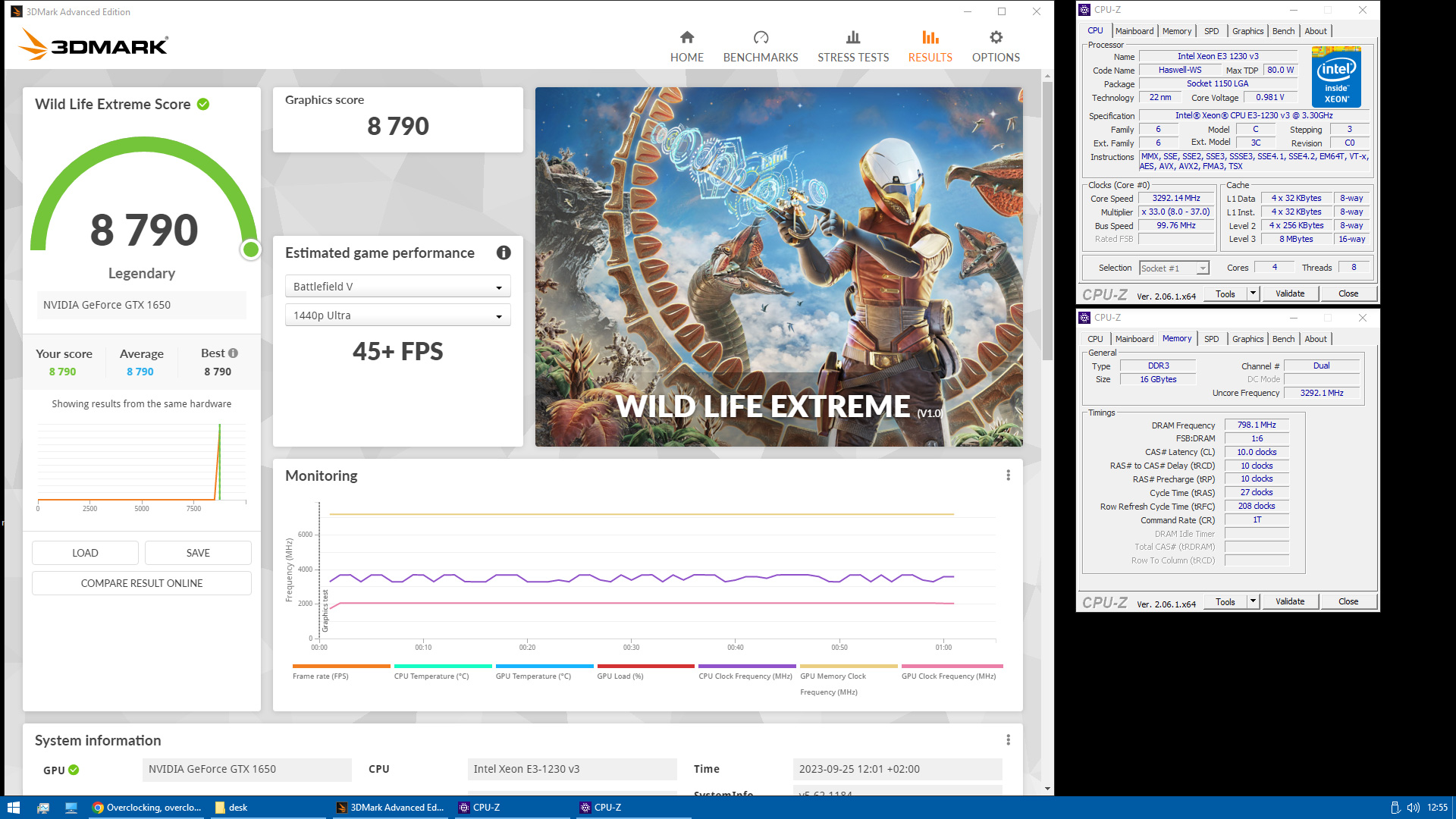
Task: Open Graphics tab in upper CPU-Z
Action: coord(1247,31)
